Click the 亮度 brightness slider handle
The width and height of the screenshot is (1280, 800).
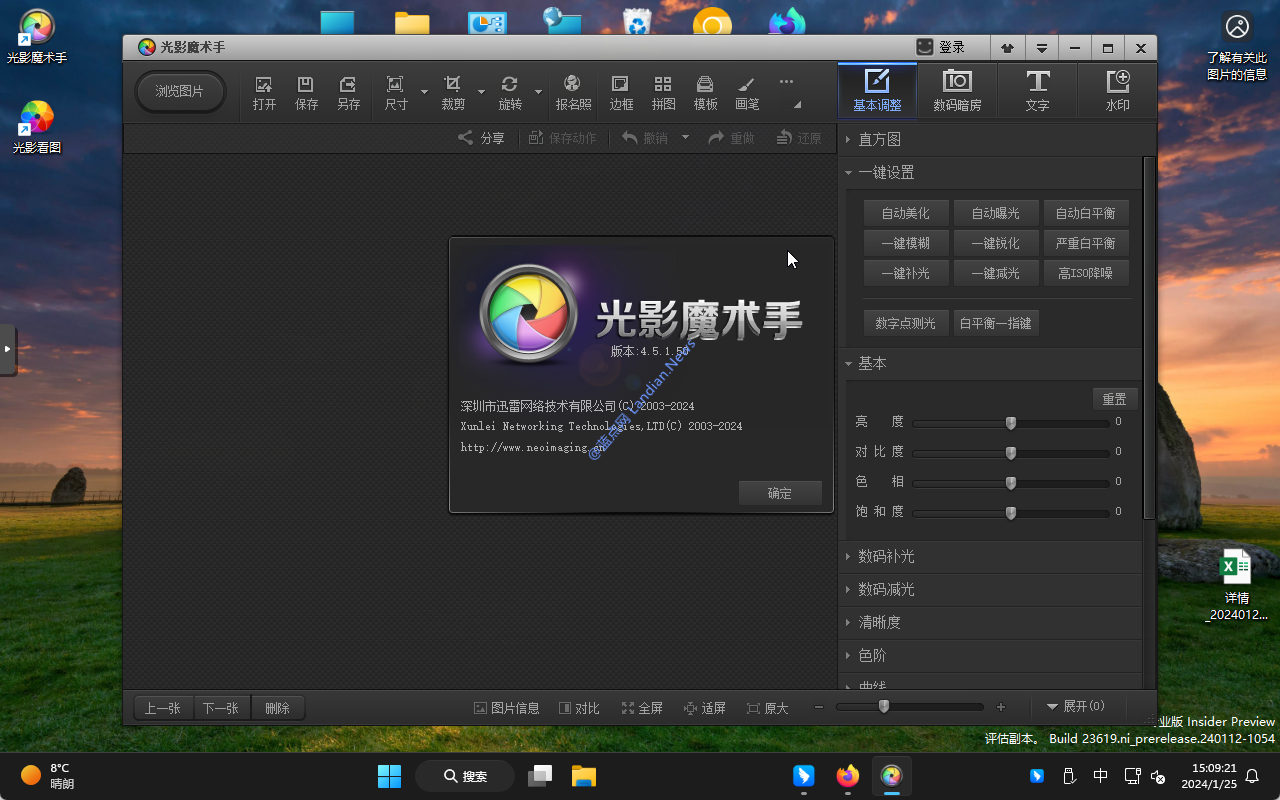[1010, 423]
